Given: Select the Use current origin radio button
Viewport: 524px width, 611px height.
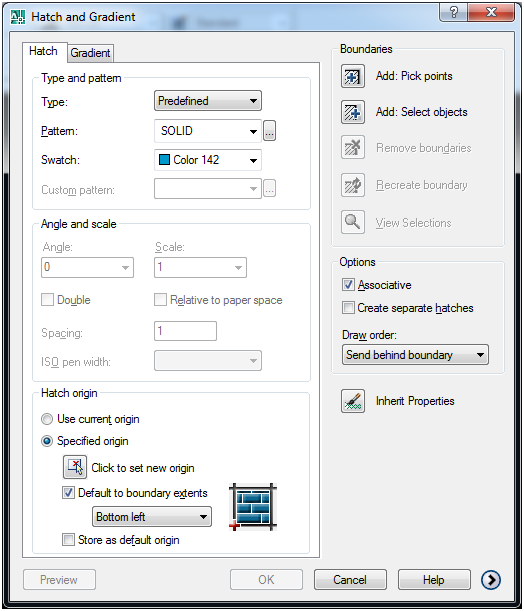Looking at the screenshot, I should pos(47,419).
